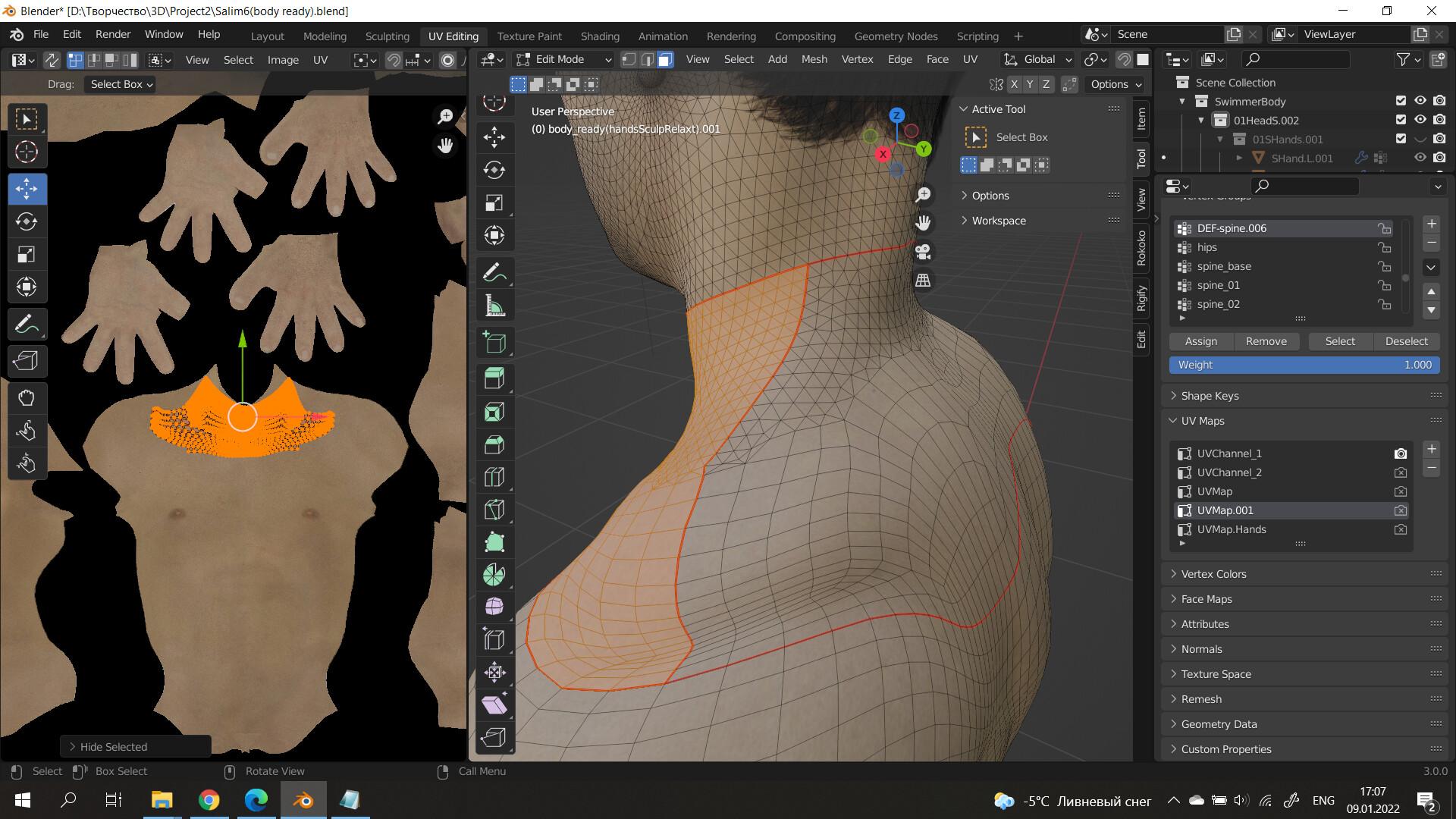Screen dimensions: 1456x819
Task: Toggle SHand.L.001 visibility eye
Action: tap(1420, 158)
